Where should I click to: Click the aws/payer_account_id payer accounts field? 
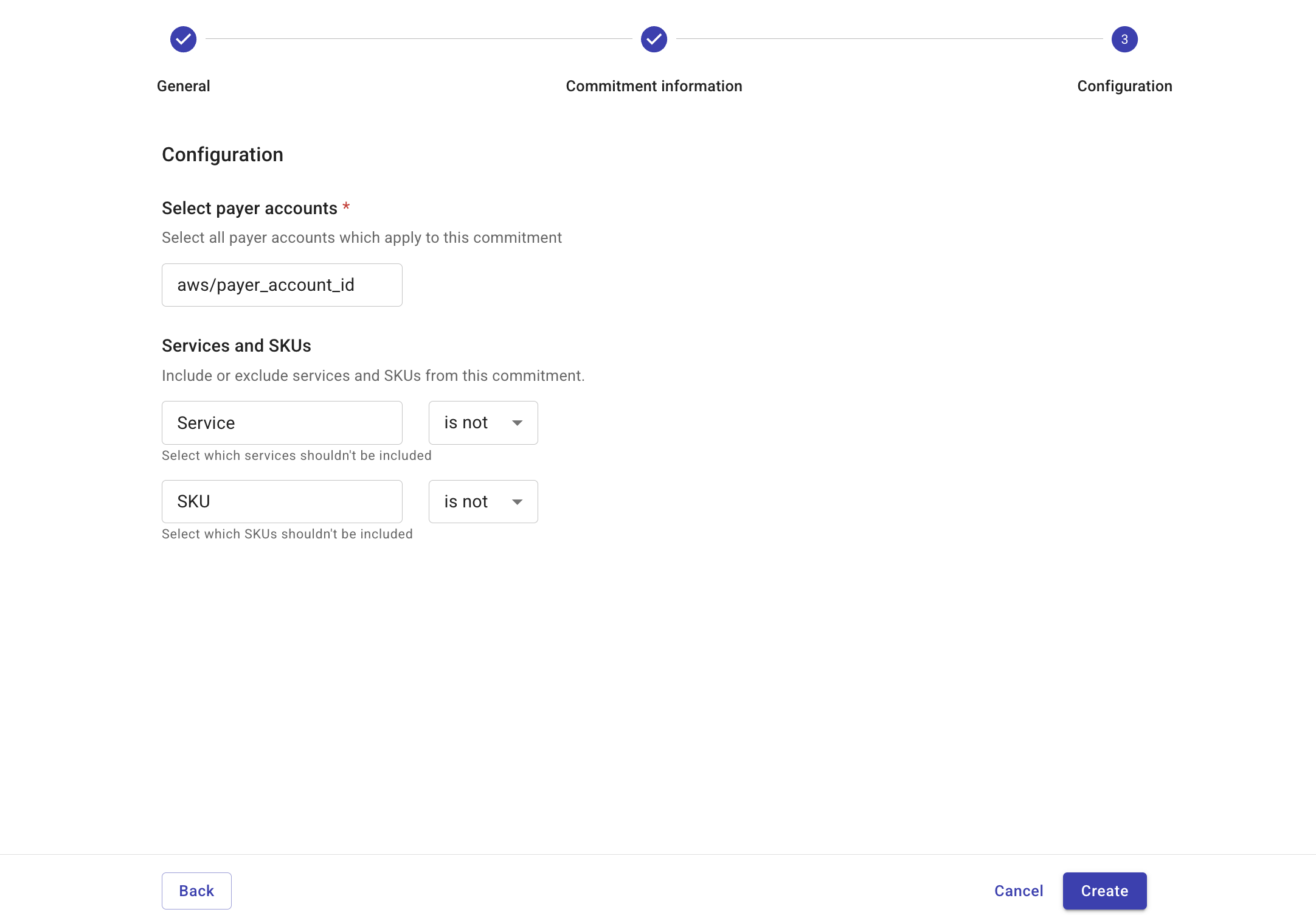[282, 285]
